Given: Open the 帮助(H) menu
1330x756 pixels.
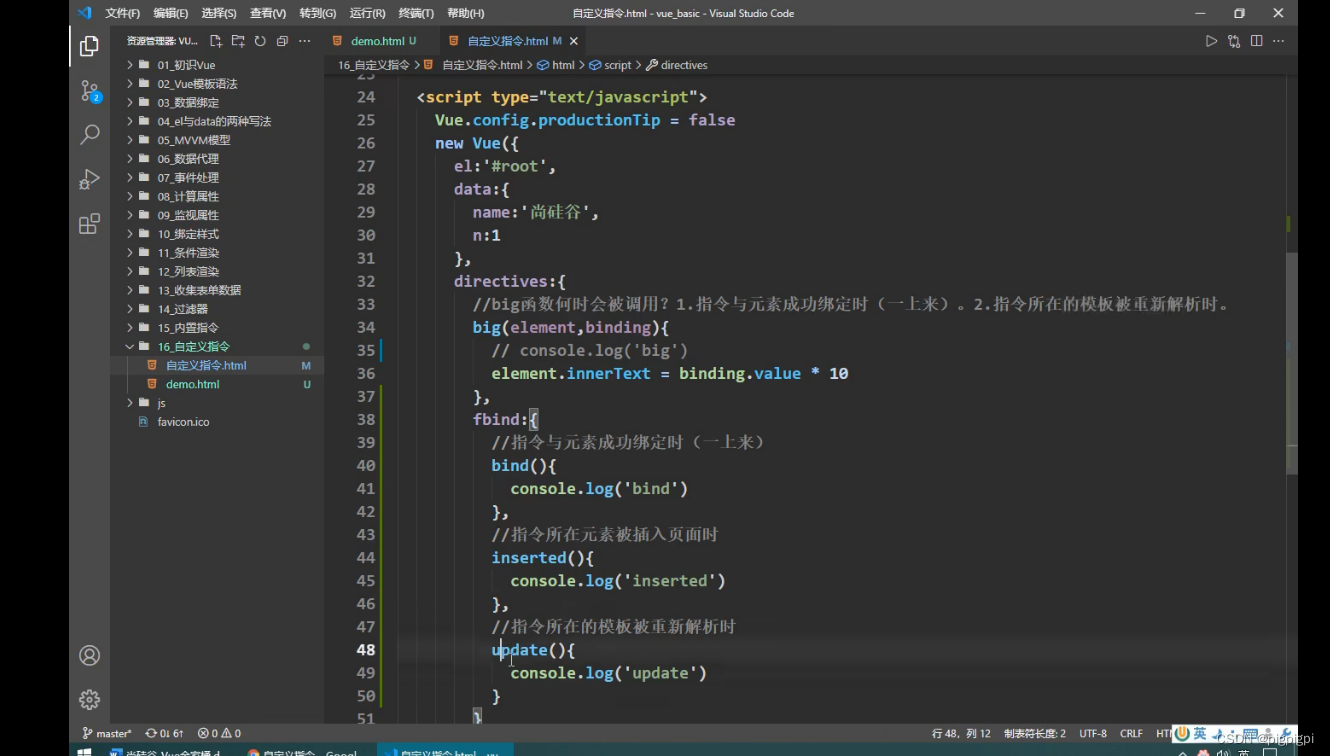Looking at the screenshot, I should (x=466, y=13).
